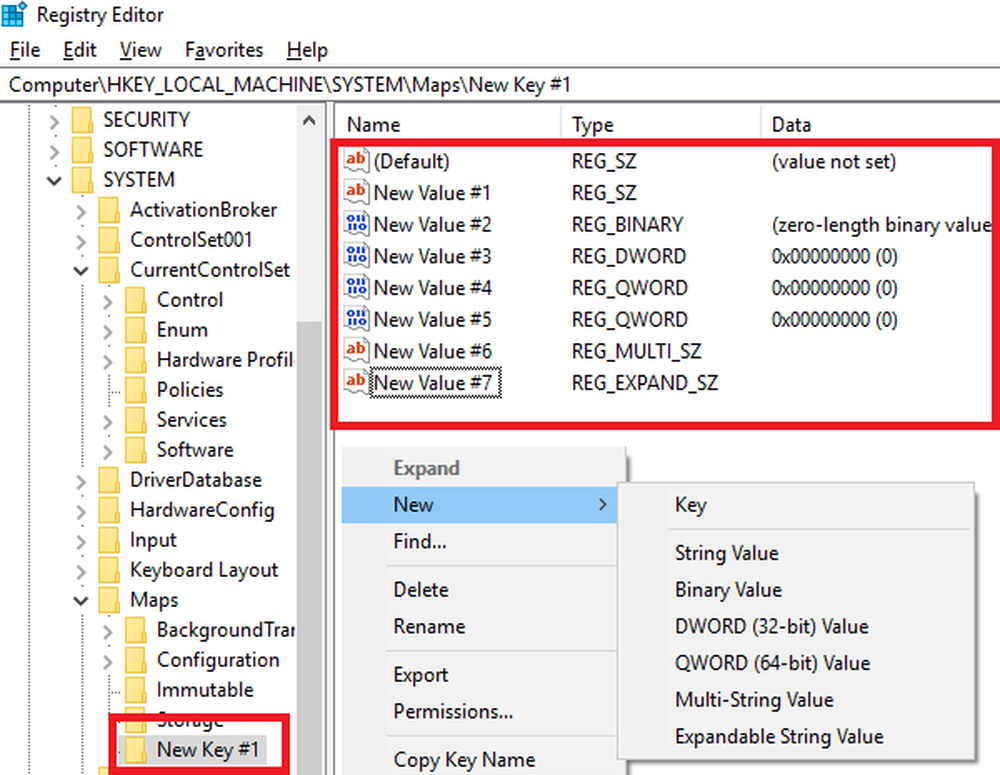Choose Rename in the context menu
The width and height of the screenshot is (1000, 775).
pos(479,626)
